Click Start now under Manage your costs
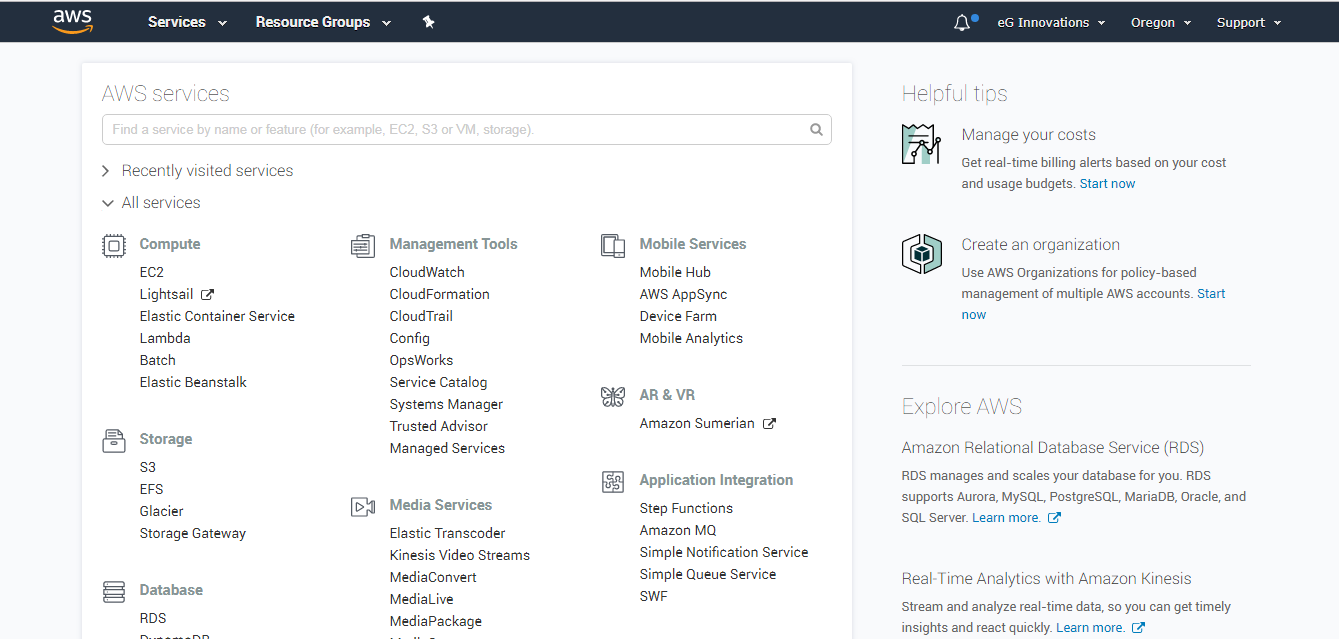This screenshot has height=639, width=1339. point(1108,184)
